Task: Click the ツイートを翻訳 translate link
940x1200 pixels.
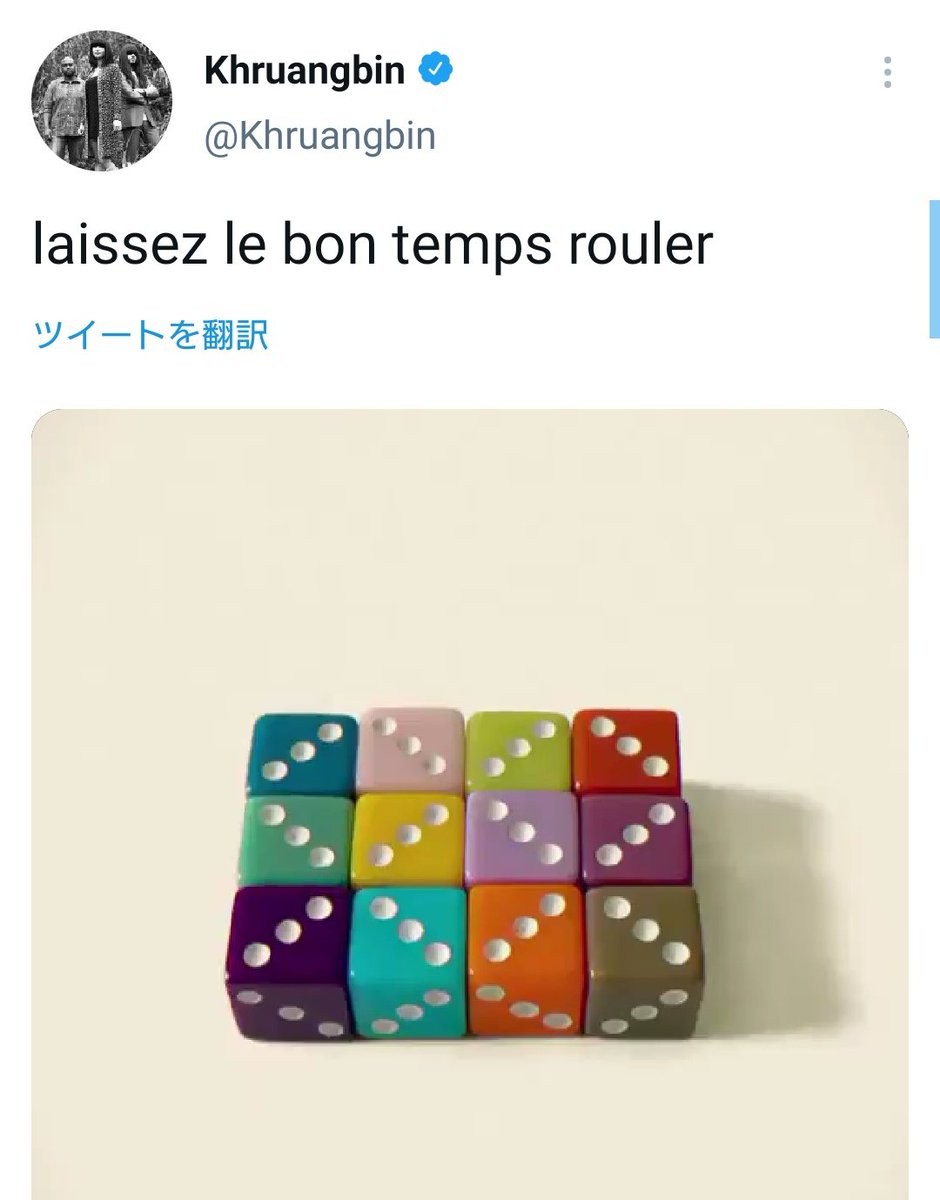Action: (151, 334)
